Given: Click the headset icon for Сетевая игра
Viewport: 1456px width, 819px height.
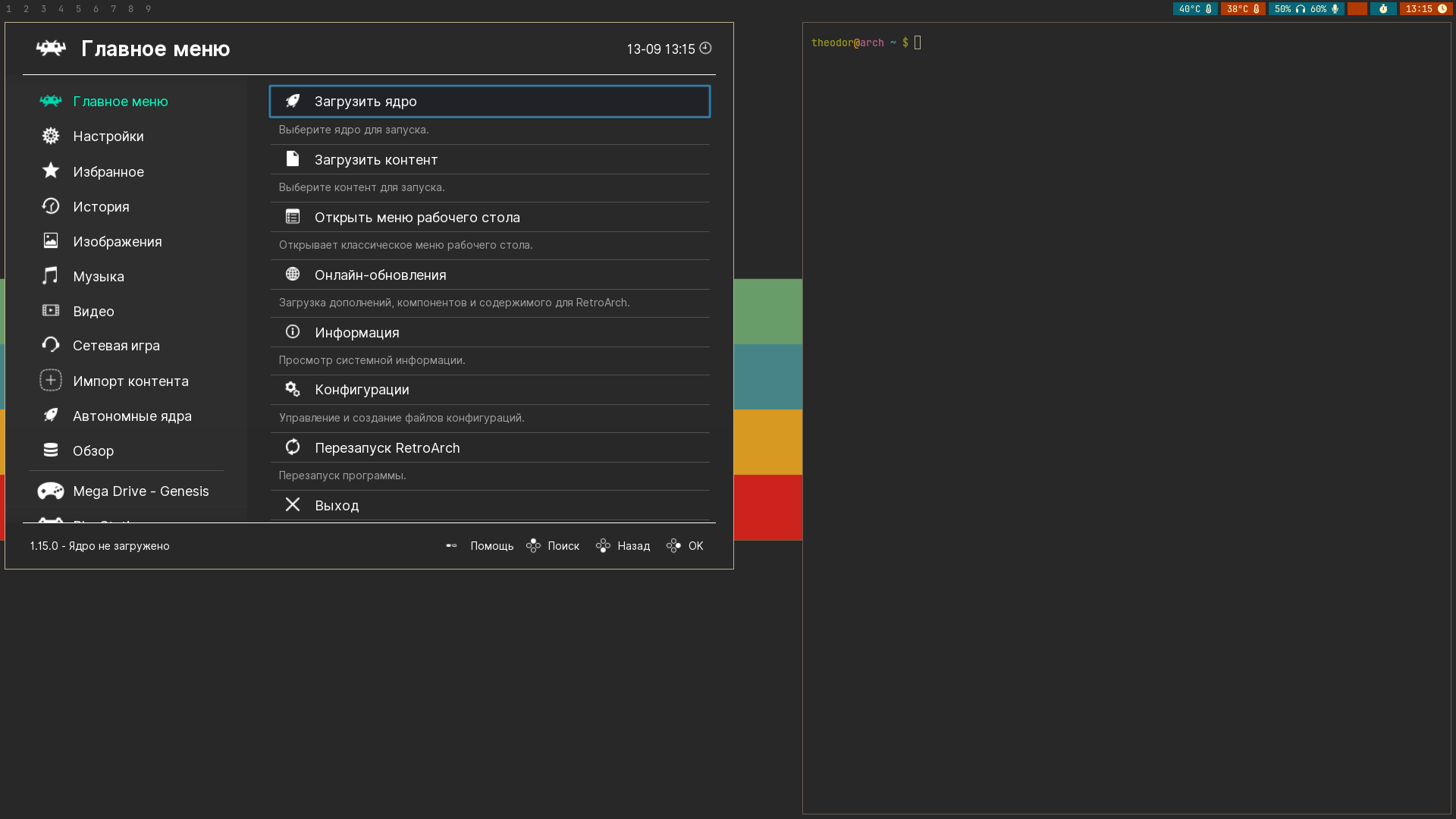Looking at the screenshot, I should pyautogui.click(x=51, y=345).
